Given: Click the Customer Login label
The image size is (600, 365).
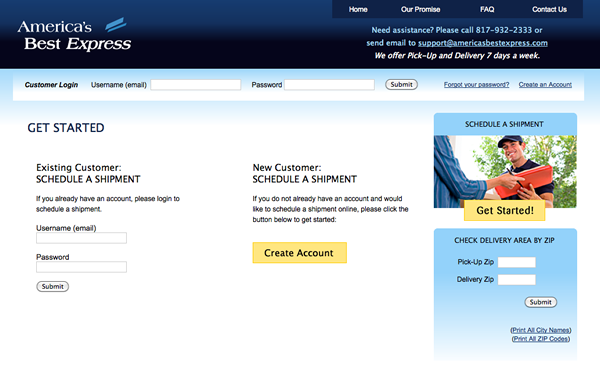Looking at the screenshot, I should point(51,85).
